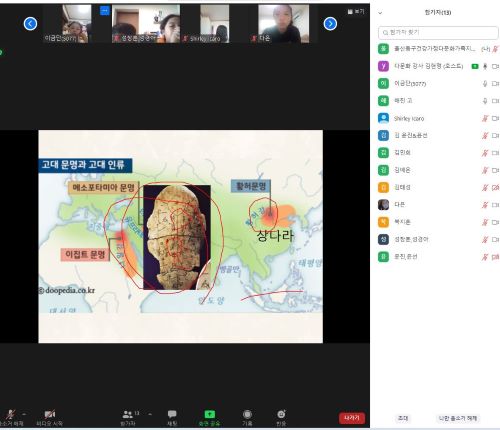The height and width of the screenshot is (430, 500).
Task: Click the green screen-share indicator in host row
Action: click(x=475, y=66)
